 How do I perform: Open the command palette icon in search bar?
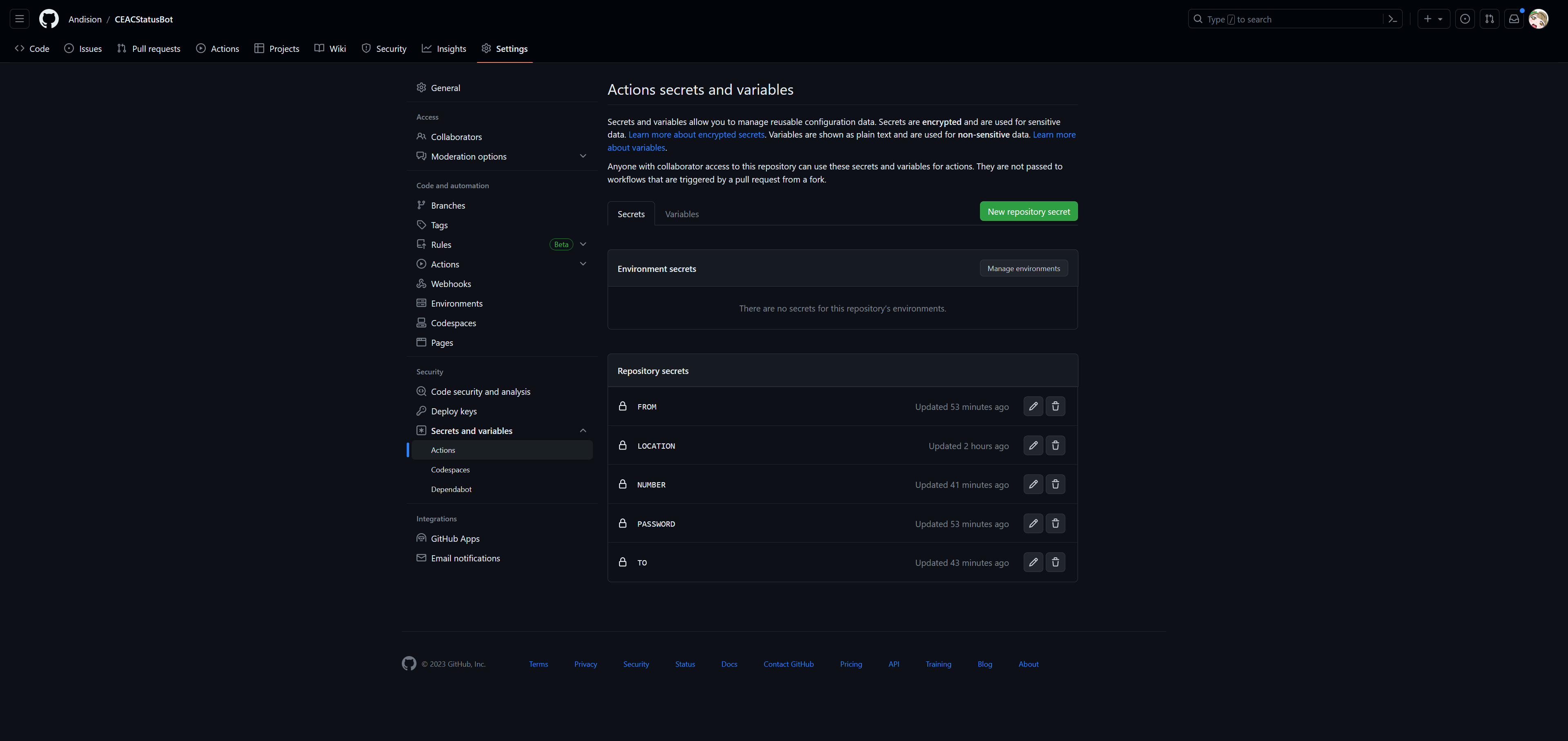click(1392, 19)
